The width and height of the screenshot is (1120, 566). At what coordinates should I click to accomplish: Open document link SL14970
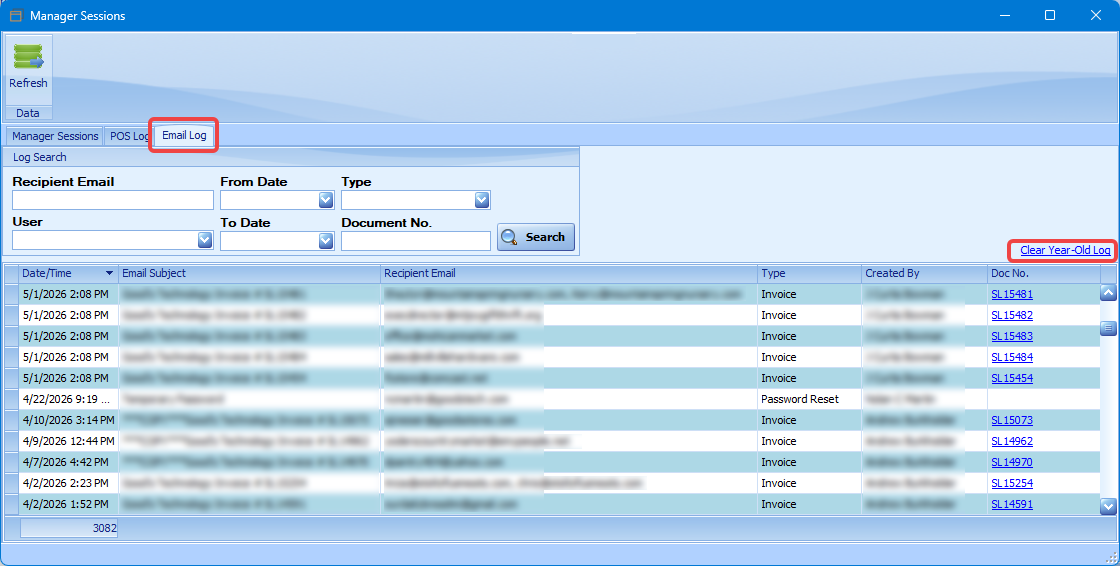click(1011, 462)
